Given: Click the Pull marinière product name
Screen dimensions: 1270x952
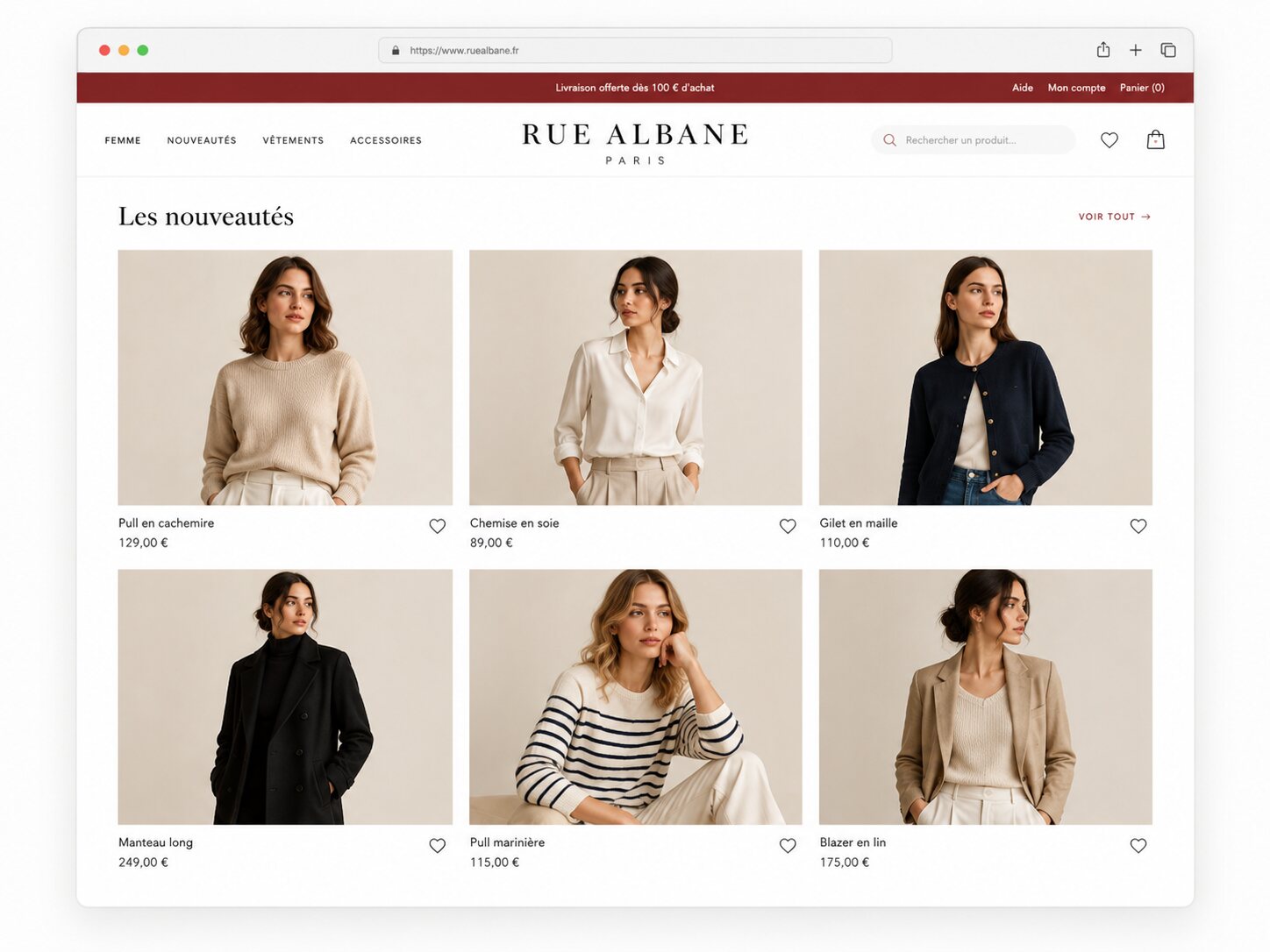Looking at the screenshot, I should pos(508,843).
